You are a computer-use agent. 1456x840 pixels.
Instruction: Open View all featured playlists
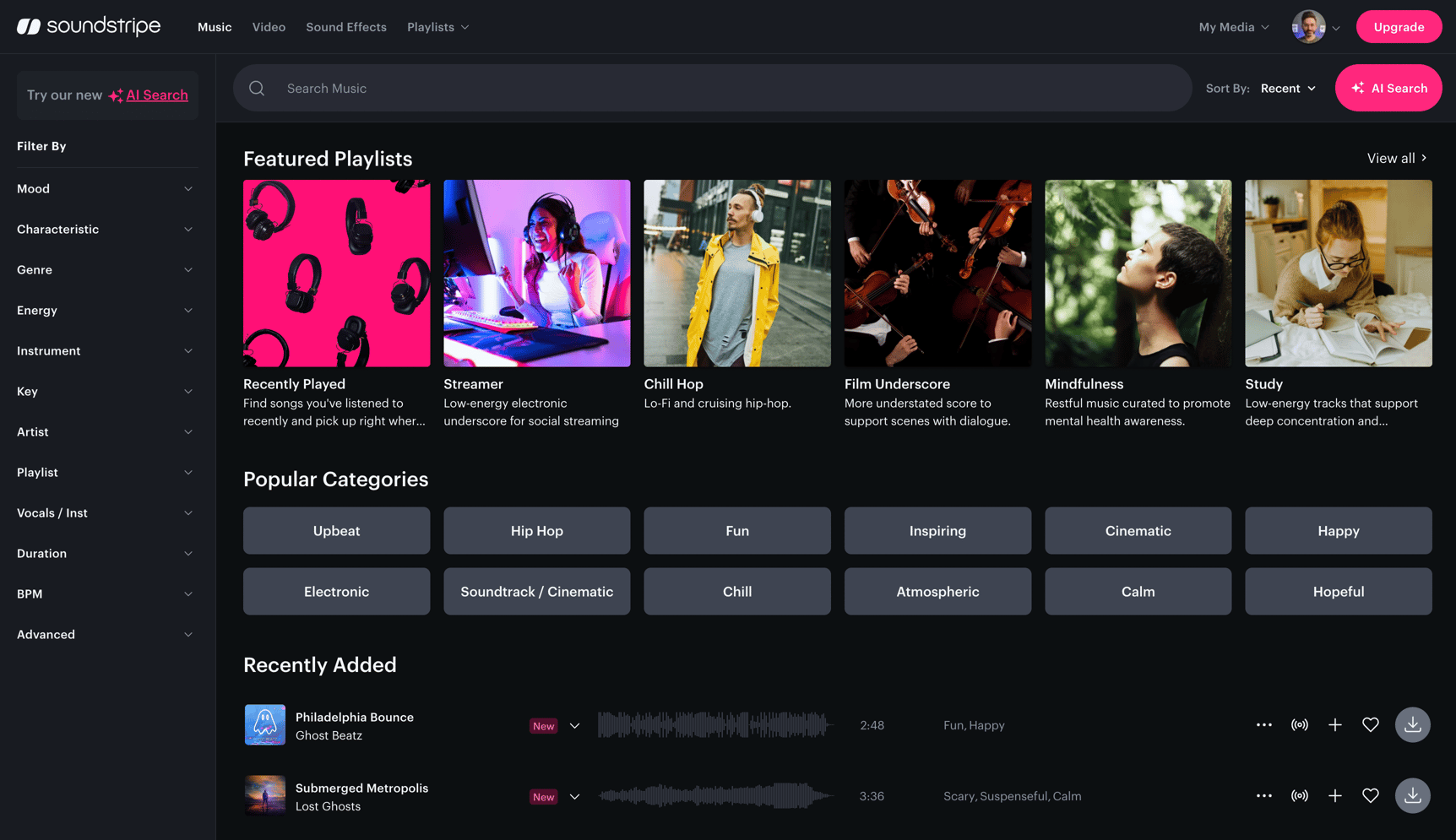click(x=1395, y=158)
